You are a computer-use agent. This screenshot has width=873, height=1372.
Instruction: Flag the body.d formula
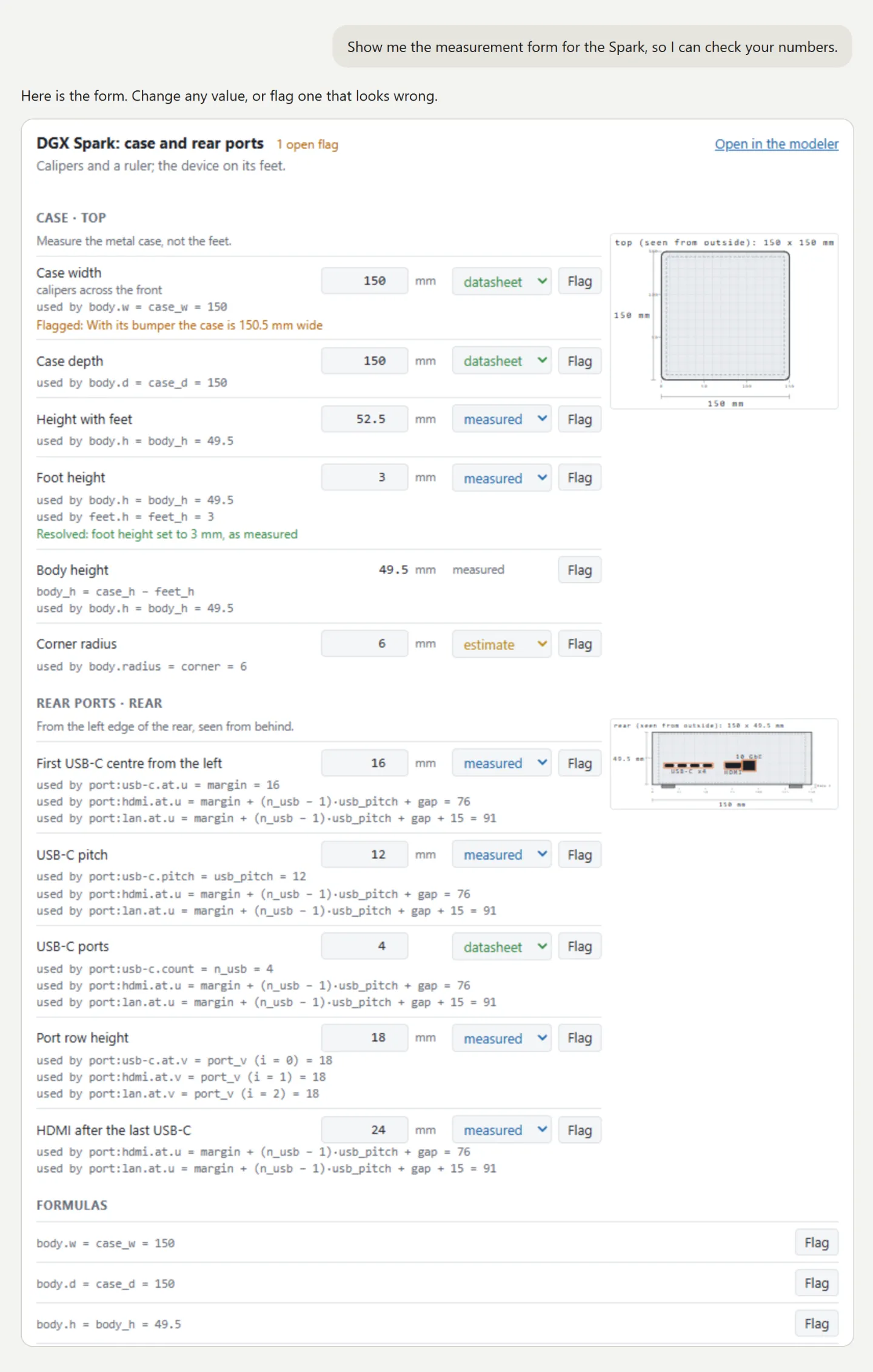(817, 1283)
